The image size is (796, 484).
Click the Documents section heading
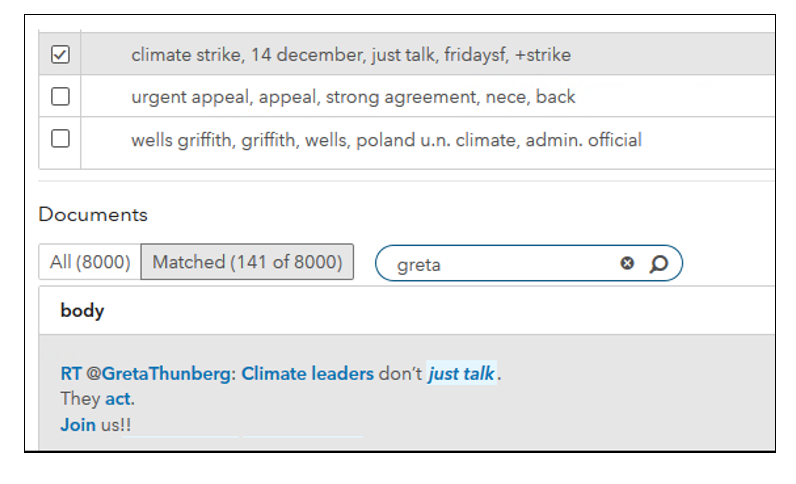[x=93, y=214]
